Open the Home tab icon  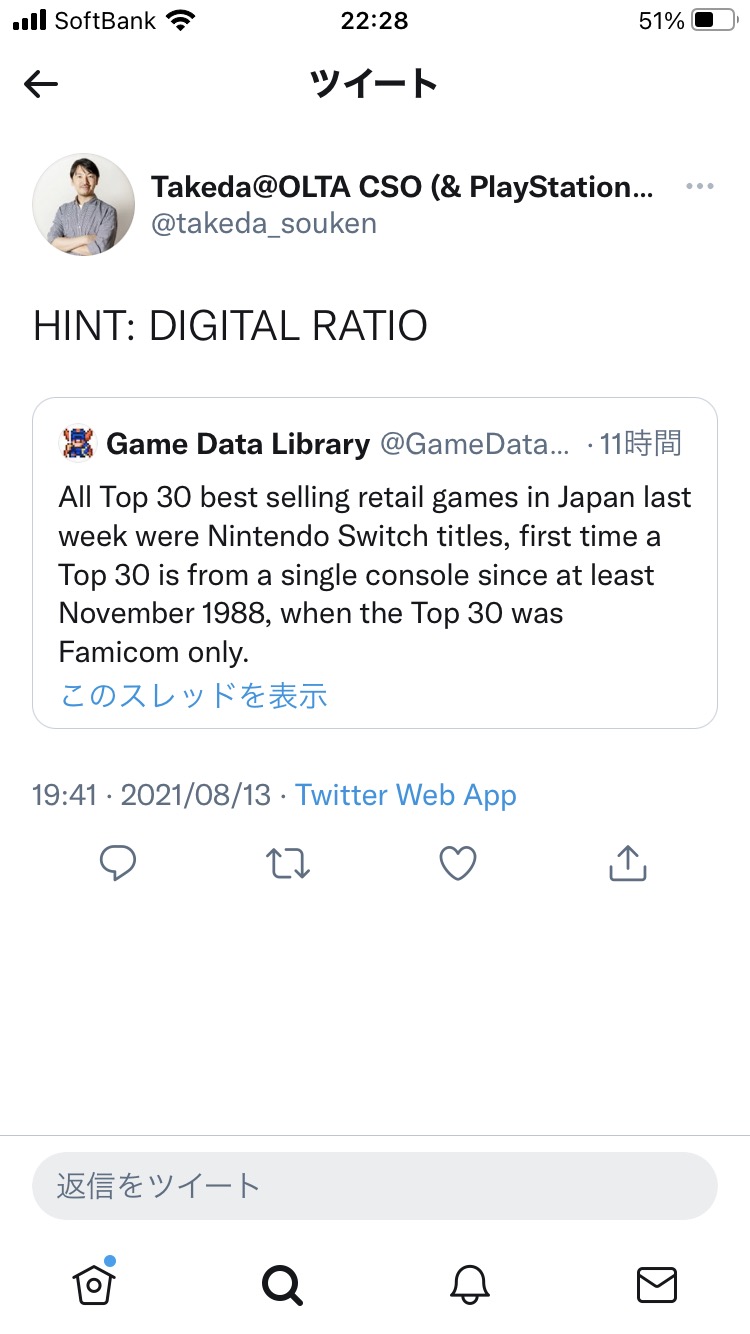(94, 1283)
